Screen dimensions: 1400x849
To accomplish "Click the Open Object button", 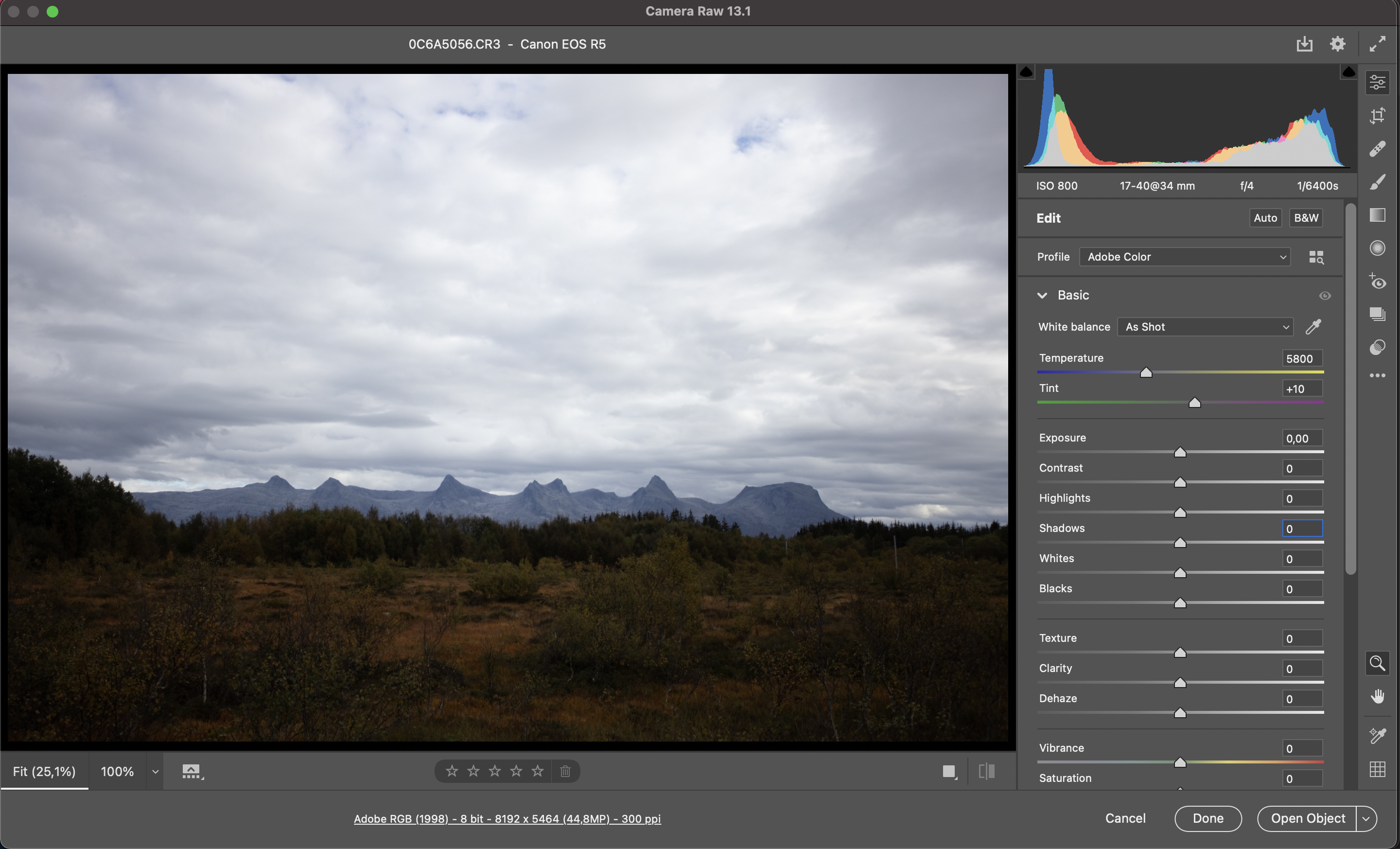I will point(1308,818).
